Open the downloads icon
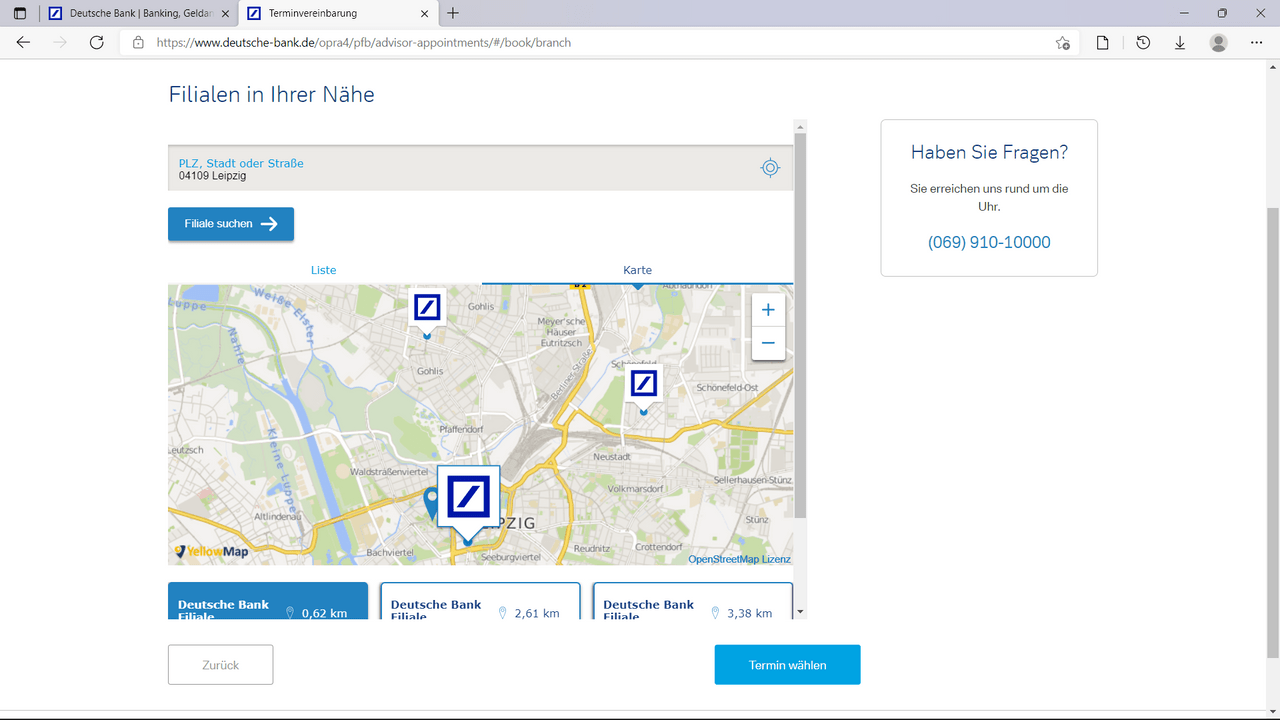Image resolution: width=1280 pixels, height=720 pixels. tap(1180, 43)
